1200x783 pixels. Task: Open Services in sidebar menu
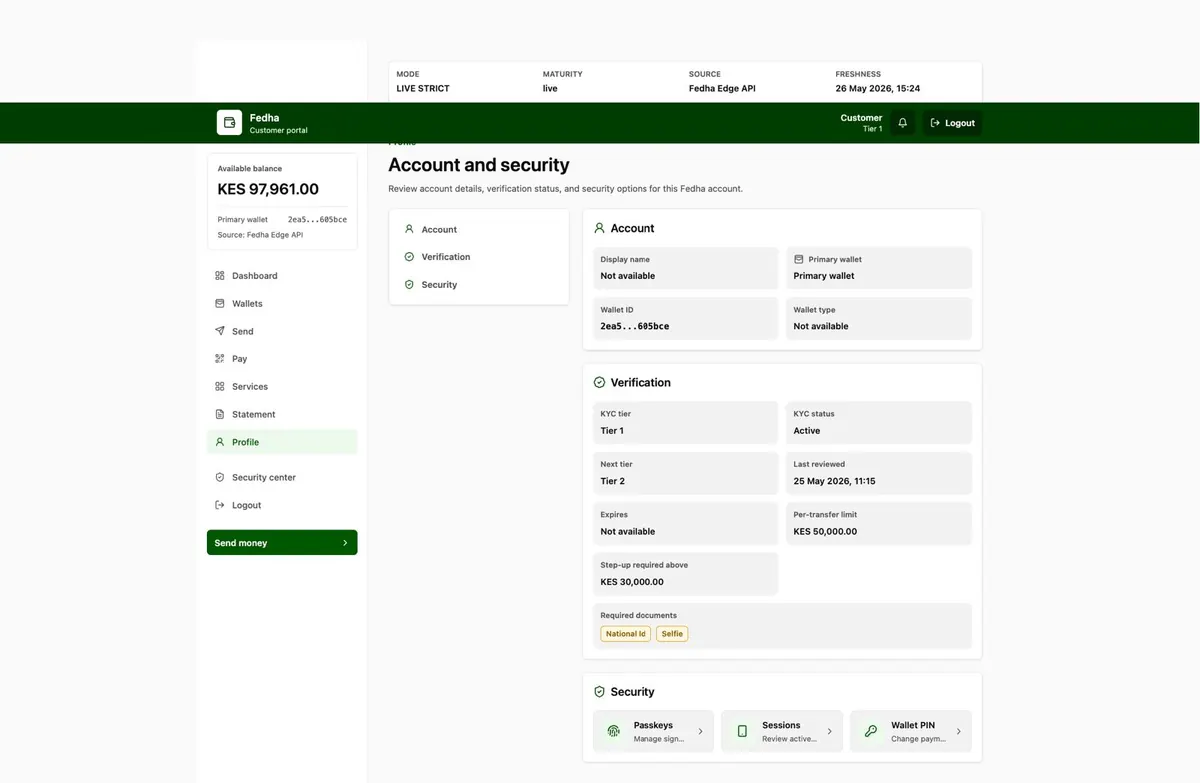coord(282,386)
